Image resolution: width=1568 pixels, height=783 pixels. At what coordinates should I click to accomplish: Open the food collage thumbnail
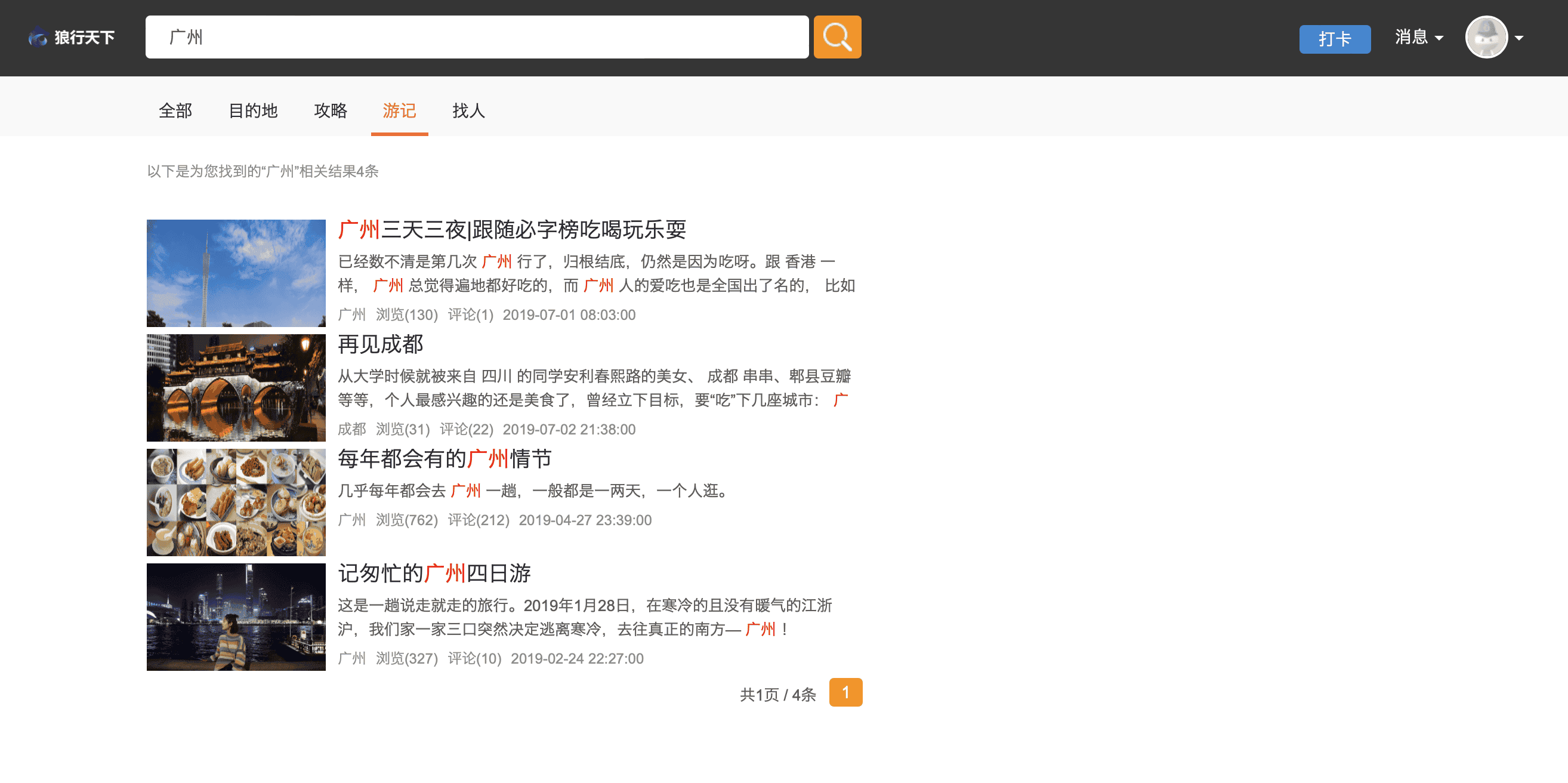coord(236,502)
